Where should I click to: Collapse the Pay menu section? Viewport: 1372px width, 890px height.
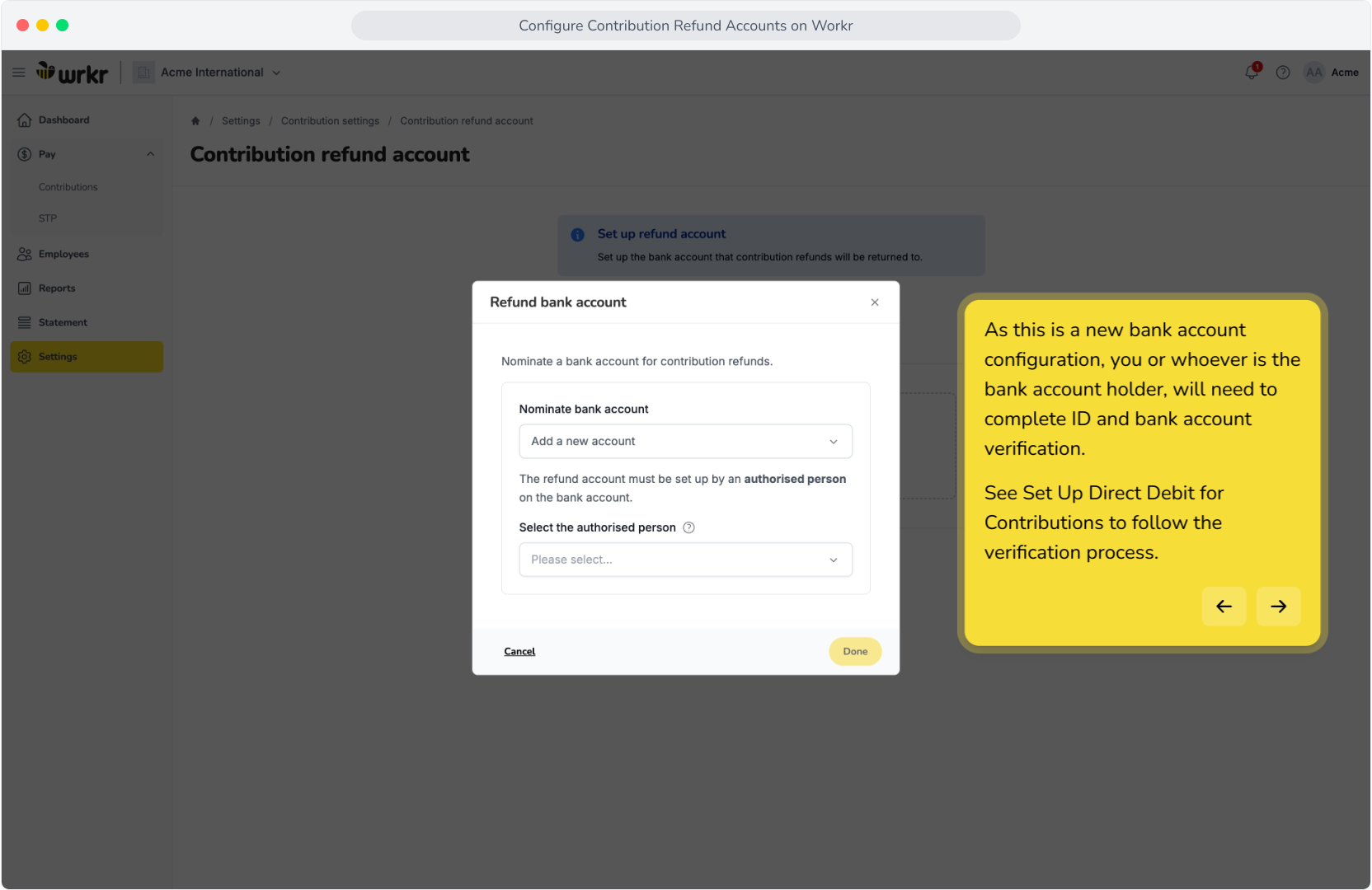[150, 154]
